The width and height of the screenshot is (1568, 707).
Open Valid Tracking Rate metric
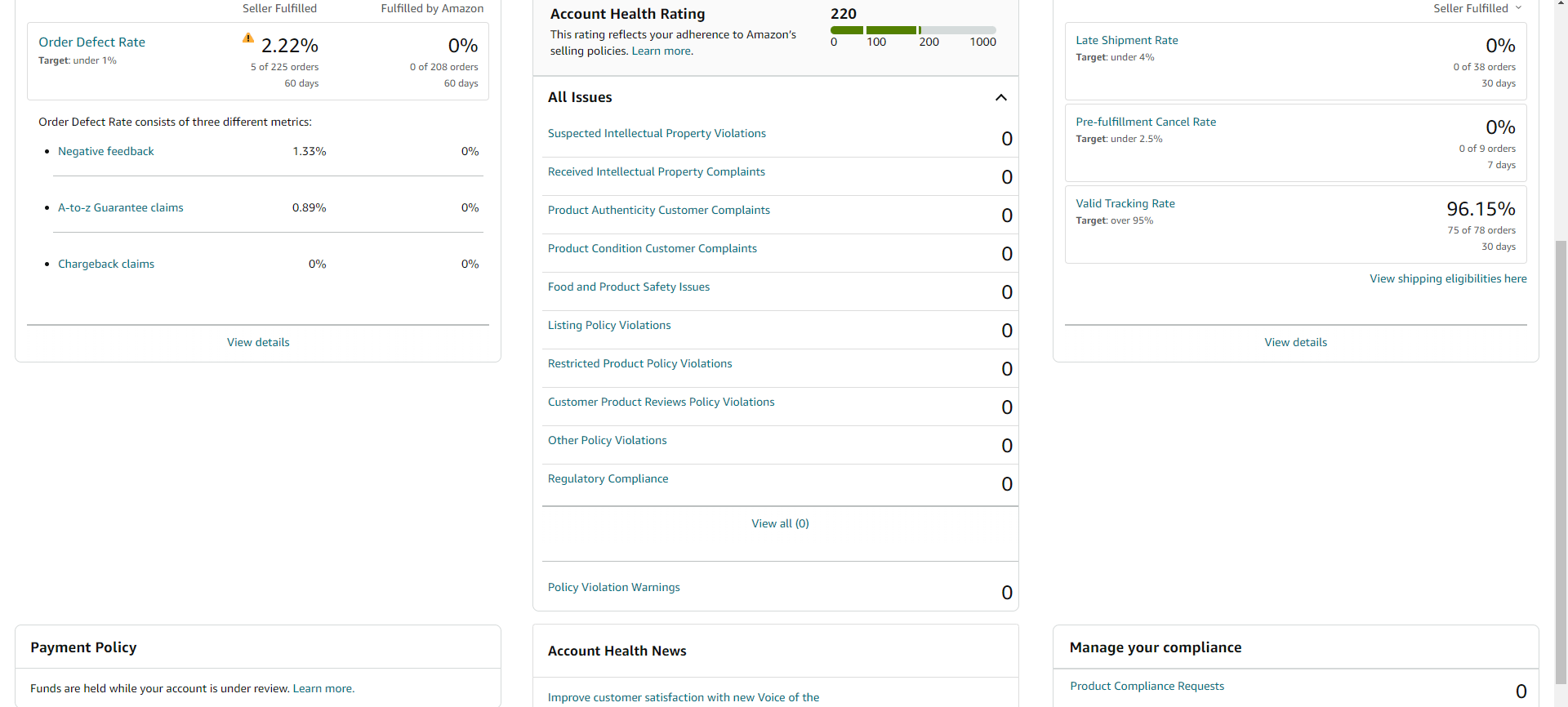(1125, 203)
